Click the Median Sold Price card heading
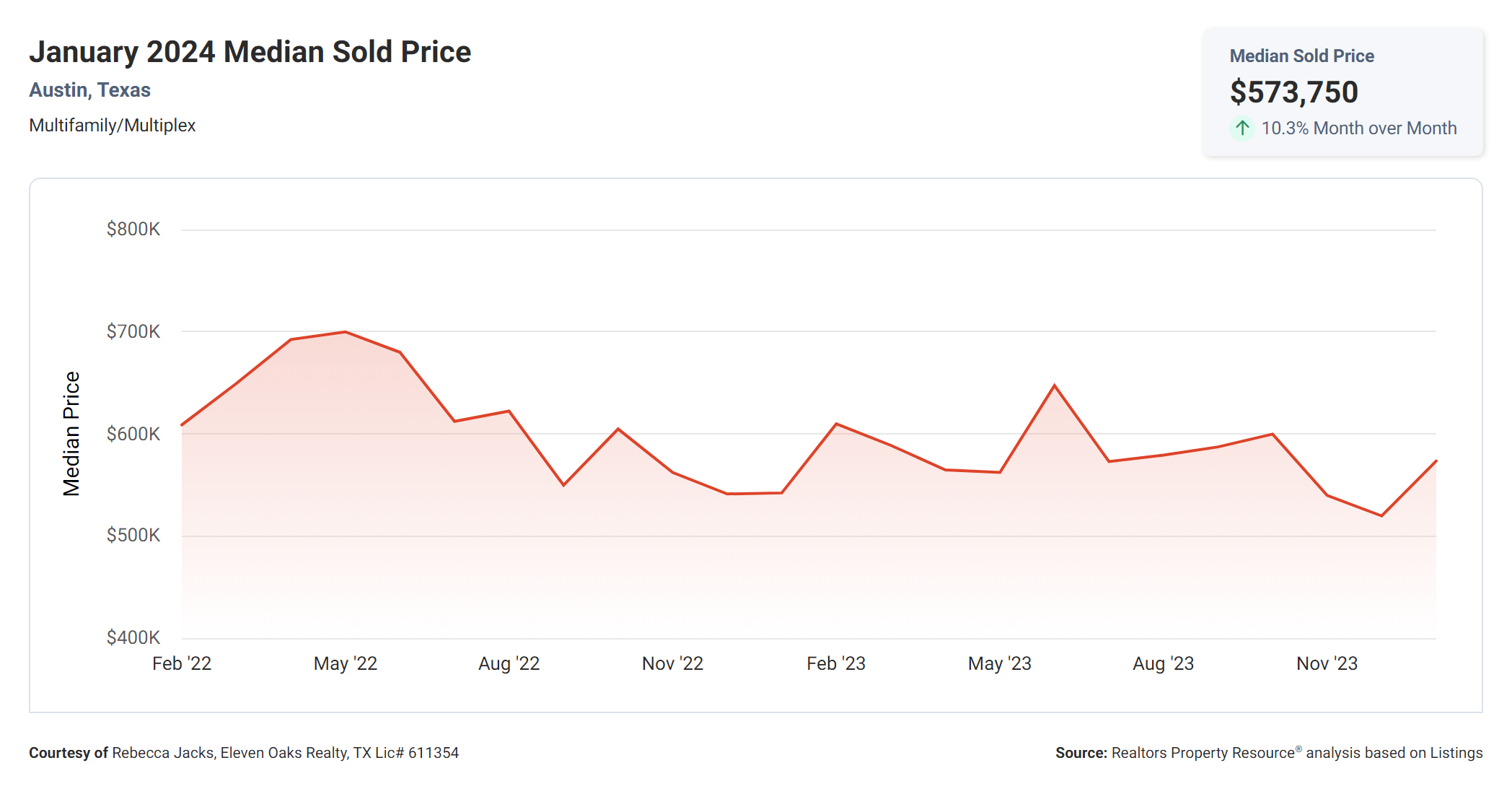1512x794 pixels. coord(1301,56)
